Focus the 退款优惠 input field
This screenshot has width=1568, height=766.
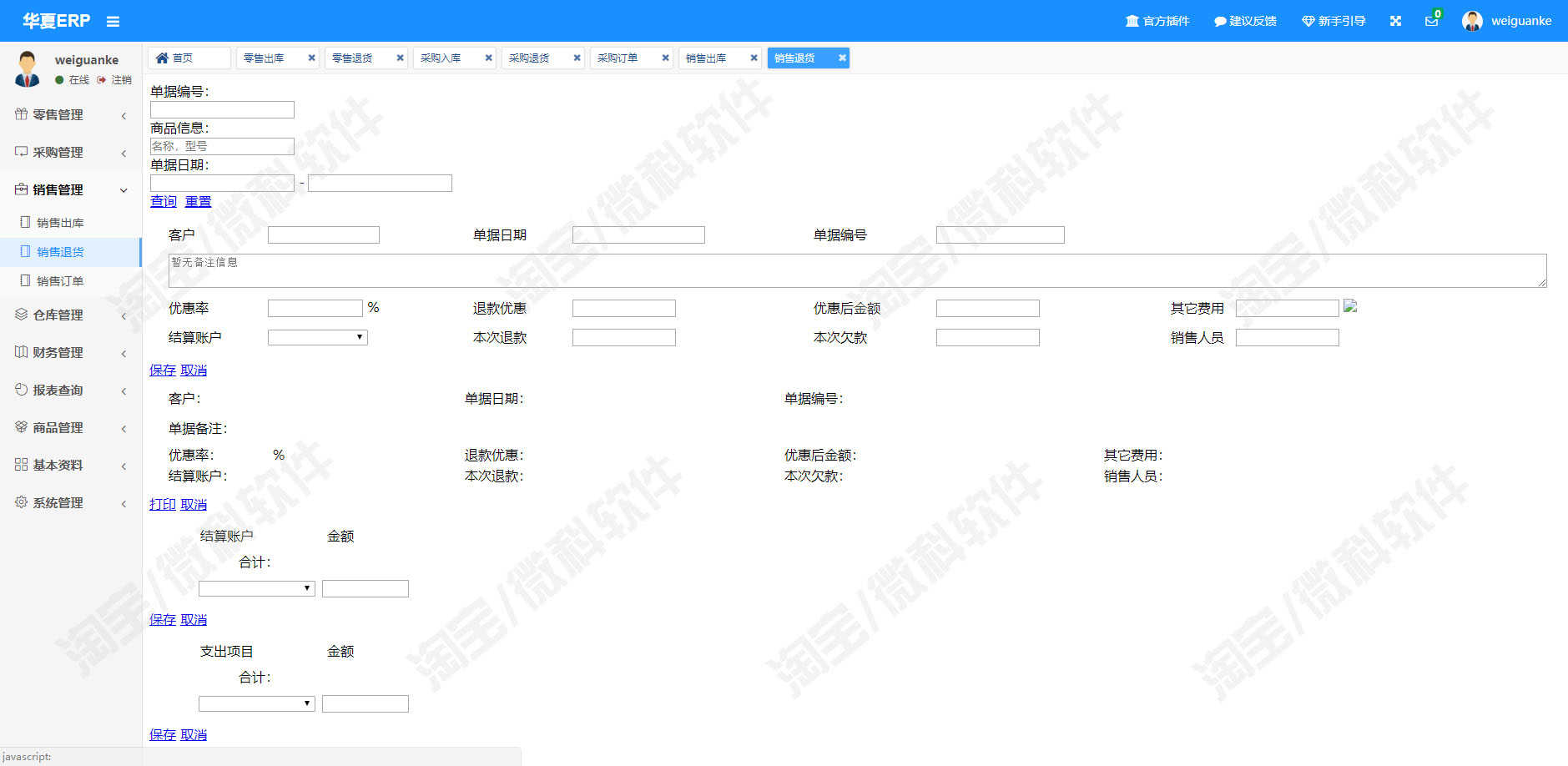(x=624, y=308)
